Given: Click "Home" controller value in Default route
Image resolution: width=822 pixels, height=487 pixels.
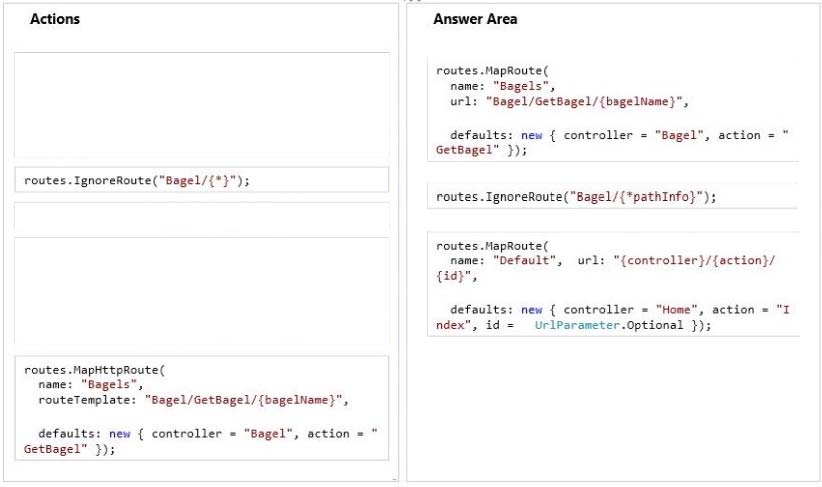Looking at the screenshot, I should 676,310.
